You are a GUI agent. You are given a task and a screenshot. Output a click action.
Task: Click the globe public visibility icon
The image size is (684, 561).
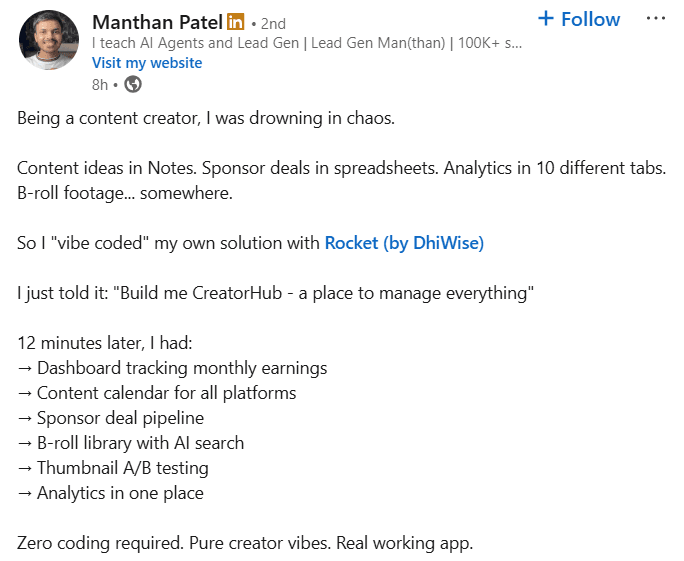pyautogui.click(x=133, y=84)
